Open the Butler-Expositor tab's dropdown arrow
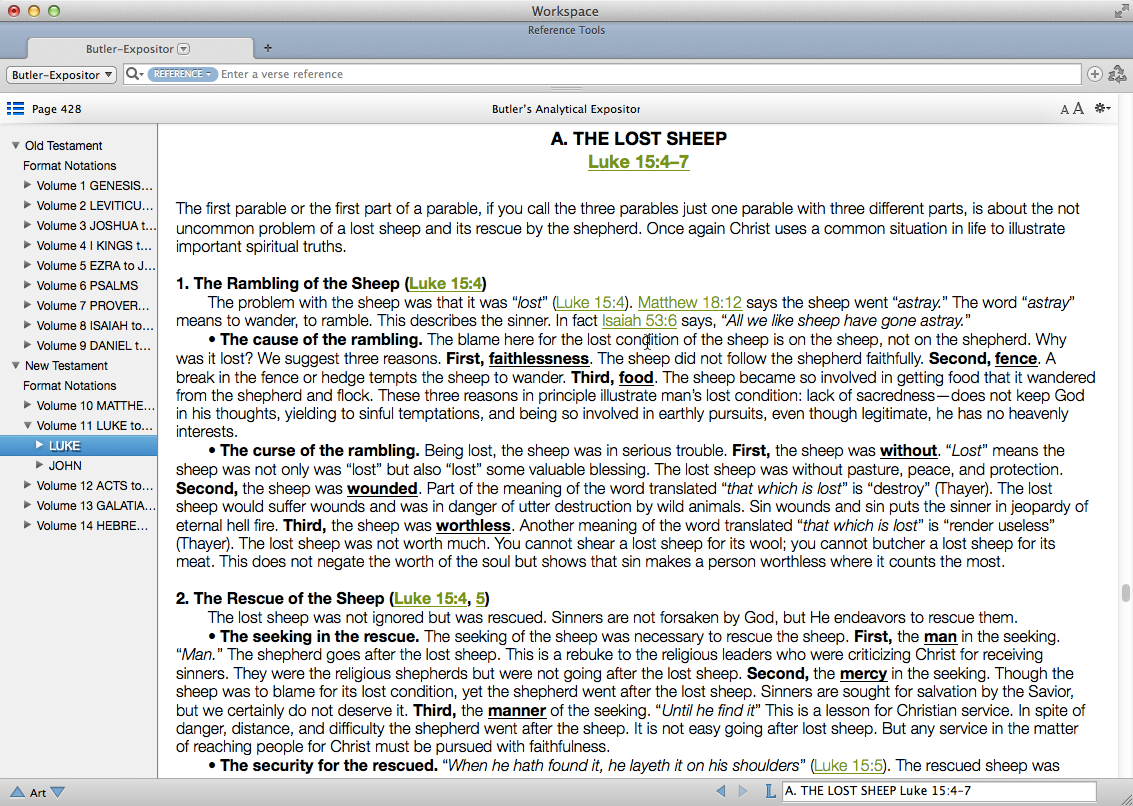 tap(184, 48)
